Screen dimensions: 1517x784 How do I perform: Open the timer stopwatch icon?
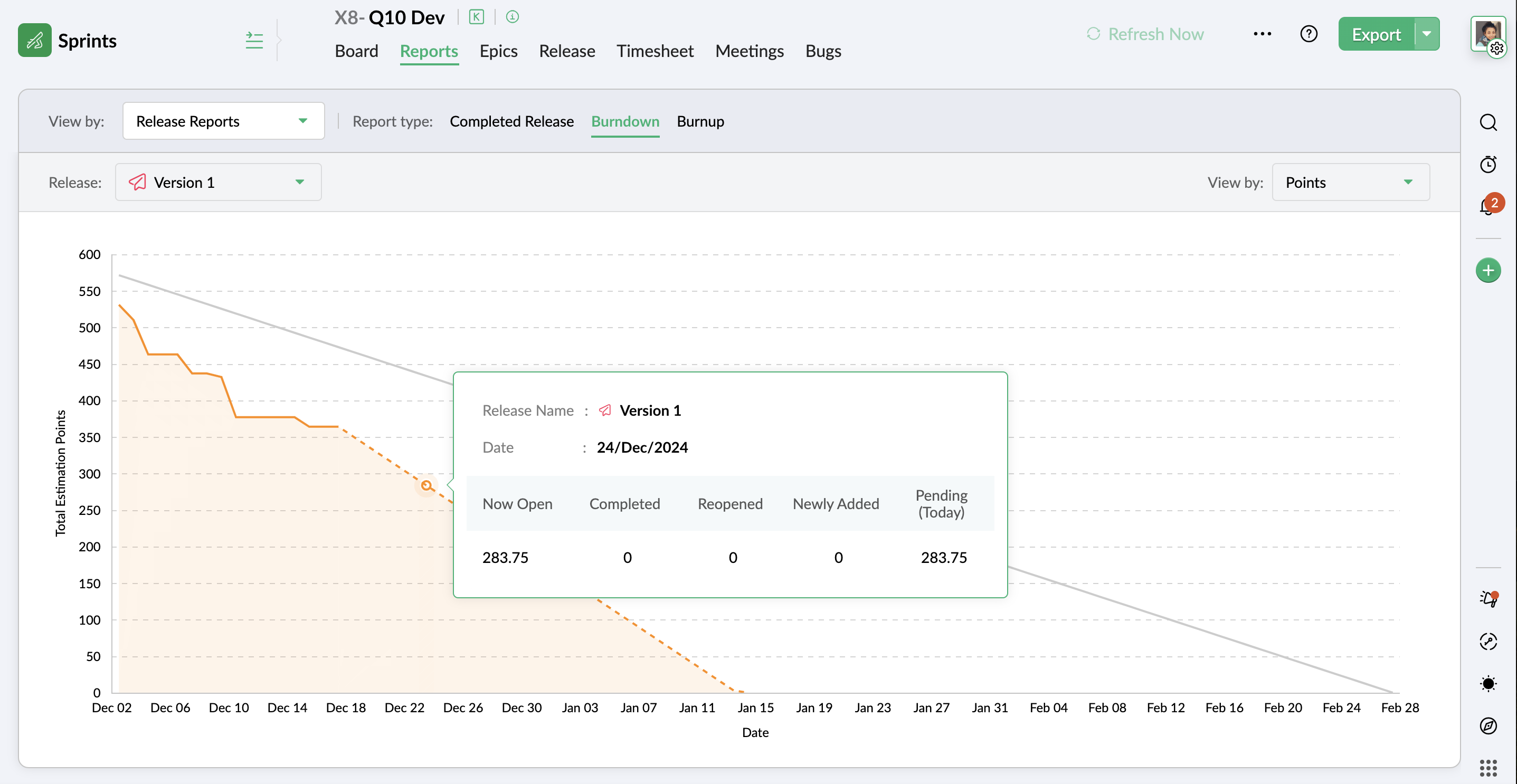point(1488,164)
